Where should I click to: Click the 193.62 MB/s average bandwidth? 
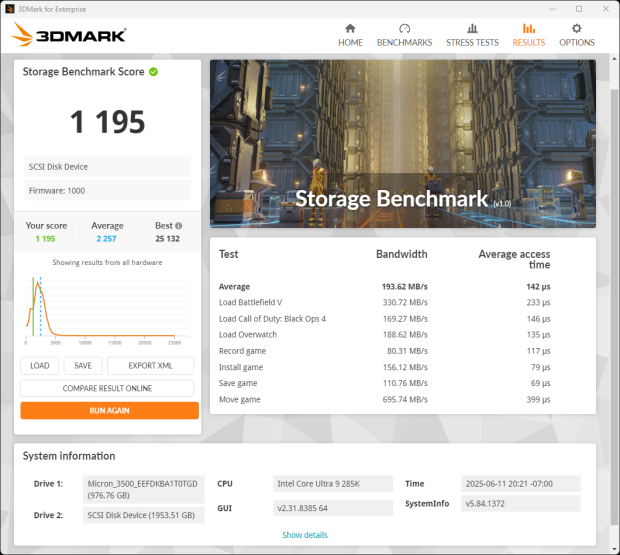click(x=405, y=287)
